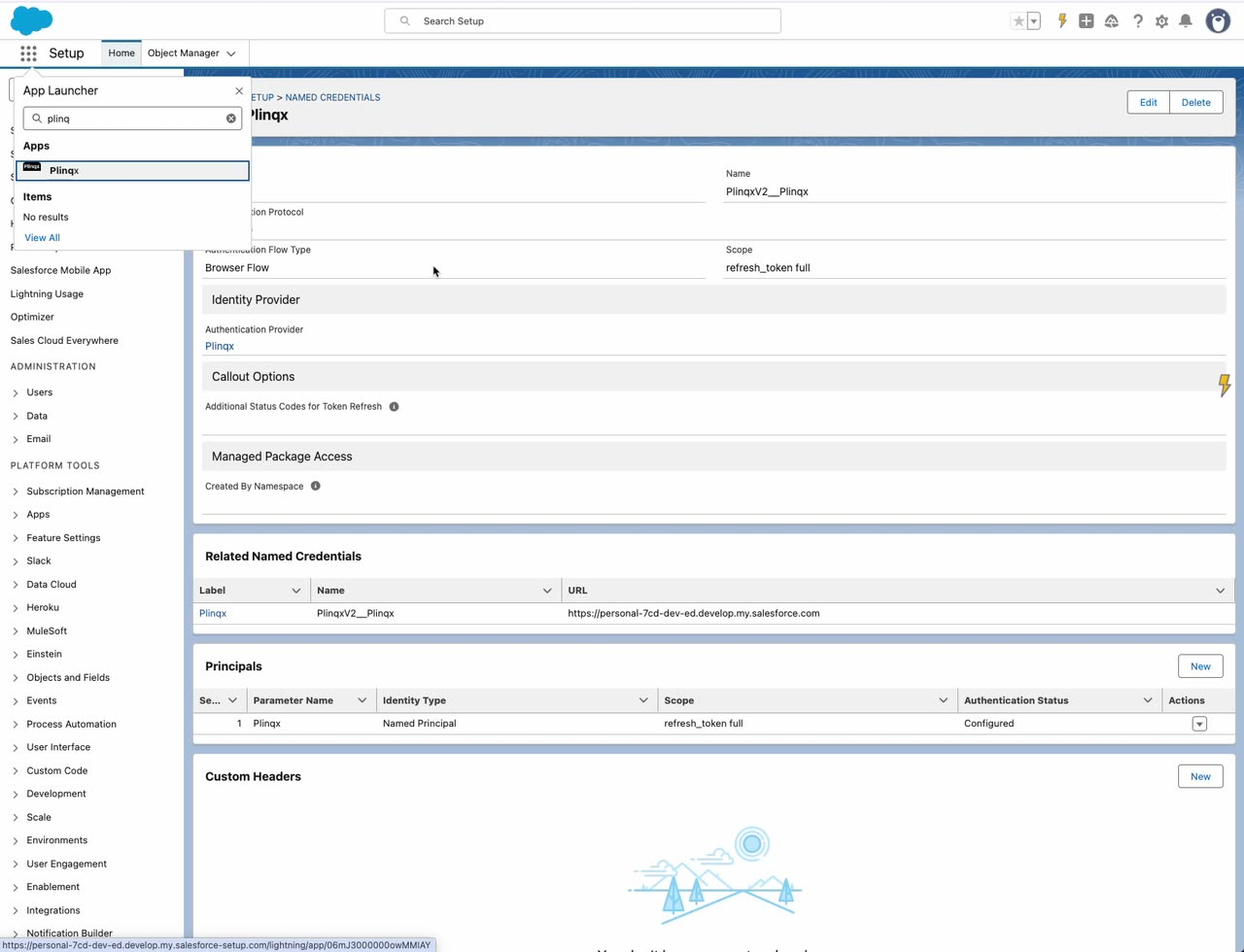
Task: Open Lightning Usage in sidebar
Action: coord(47,293)
